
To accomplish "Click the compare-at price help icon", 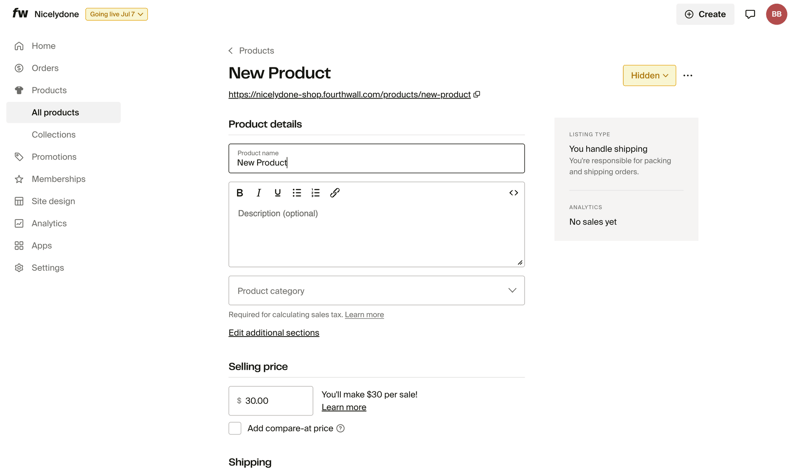I will pyautogui.click(x=341, y=429).
